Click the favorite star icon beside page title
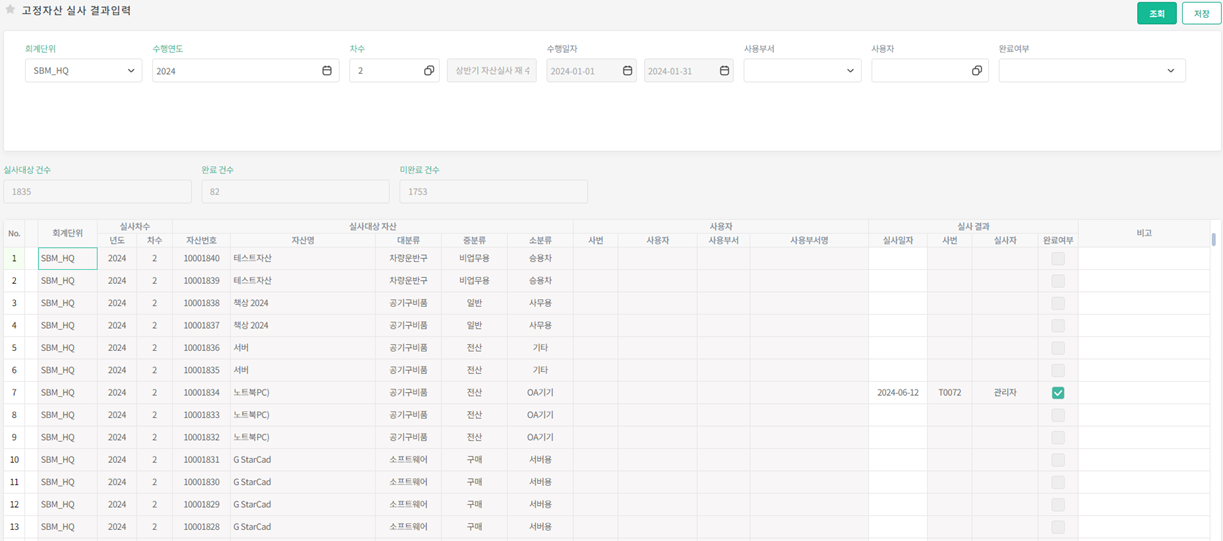Screen dimensions: 1223x541 click(10, 10)
